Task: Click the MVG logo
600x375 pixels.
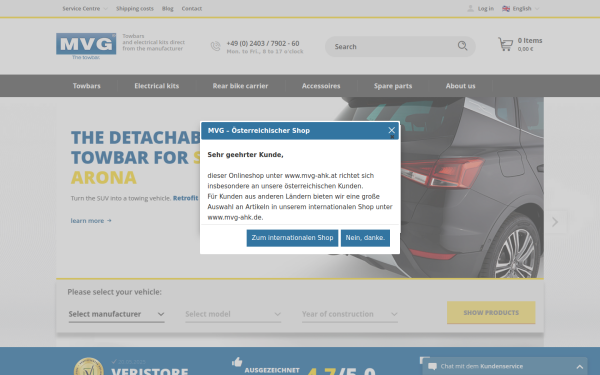Action: [86, 46]
